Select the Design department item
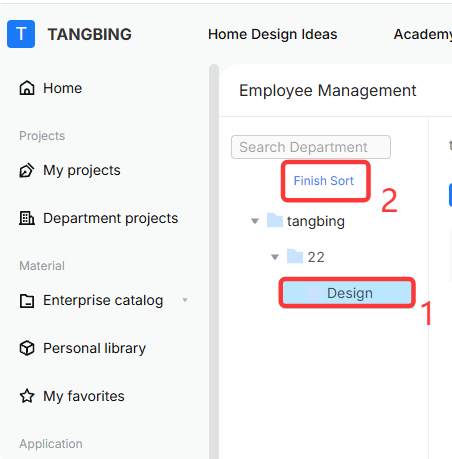The height and width of the screenshot is (459, 452). pyautogui.click(x=347, y=293)
